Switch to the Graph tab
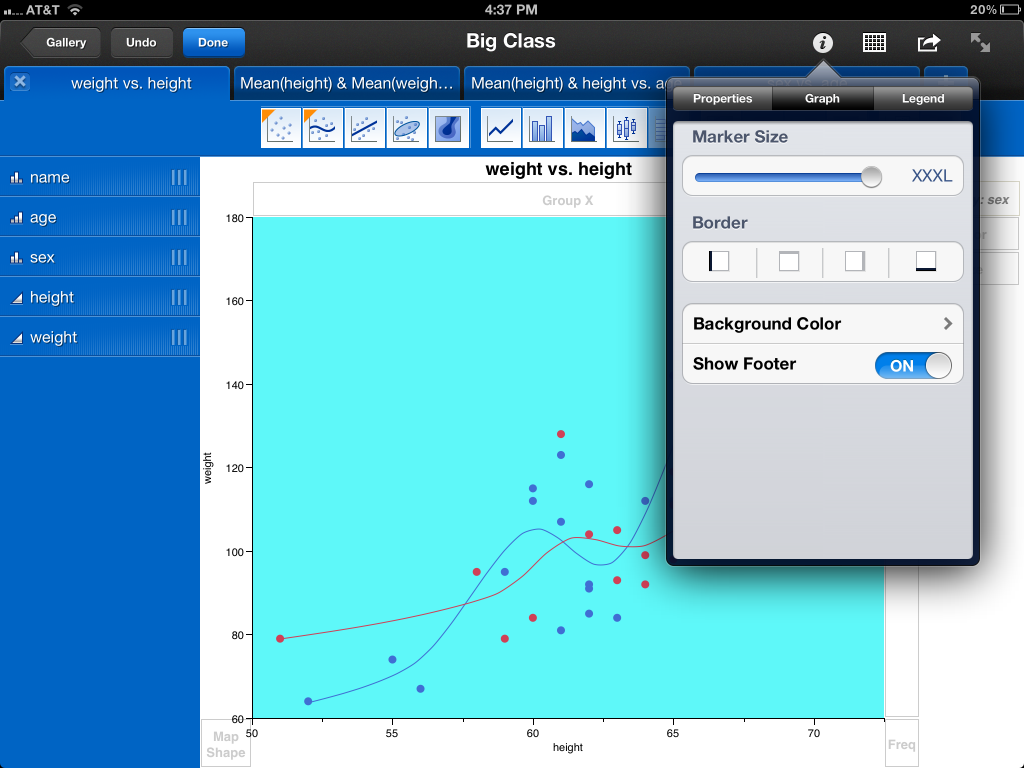The width and height of the screenshot is (1024, 768). coord(822,99)
